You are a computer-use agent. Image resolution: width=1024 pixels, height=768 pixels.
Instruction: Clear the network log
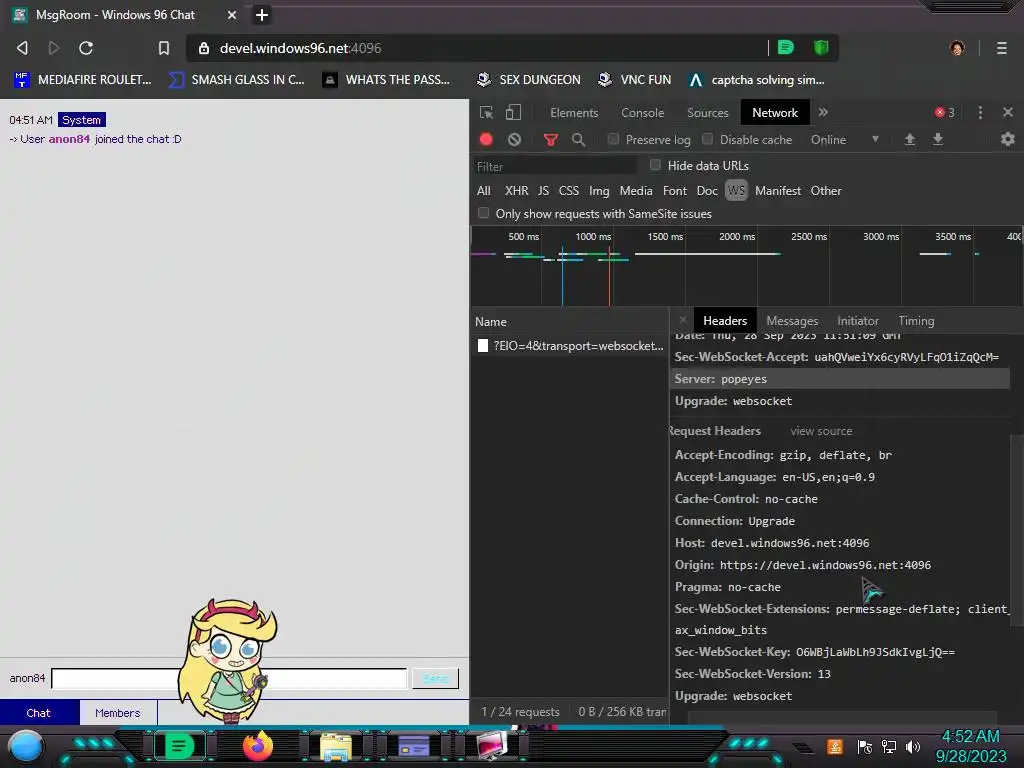coord(515,139)
